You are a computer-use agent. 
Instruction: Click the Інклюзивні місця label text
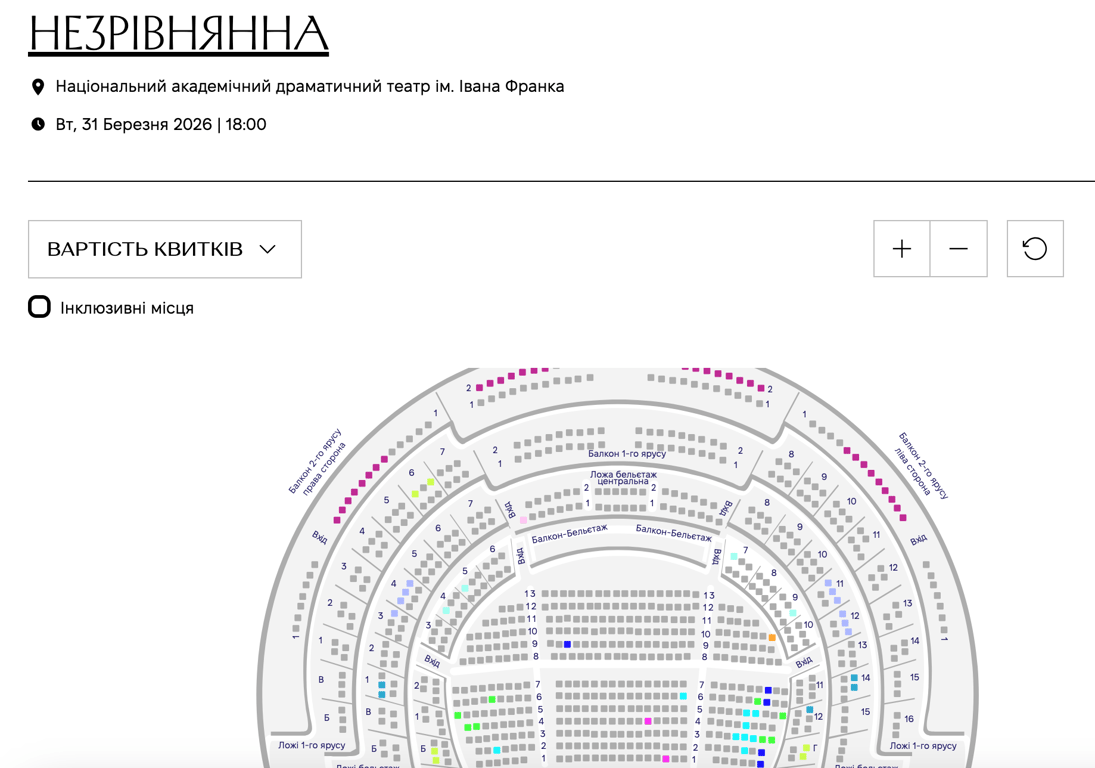pos(127,308)
